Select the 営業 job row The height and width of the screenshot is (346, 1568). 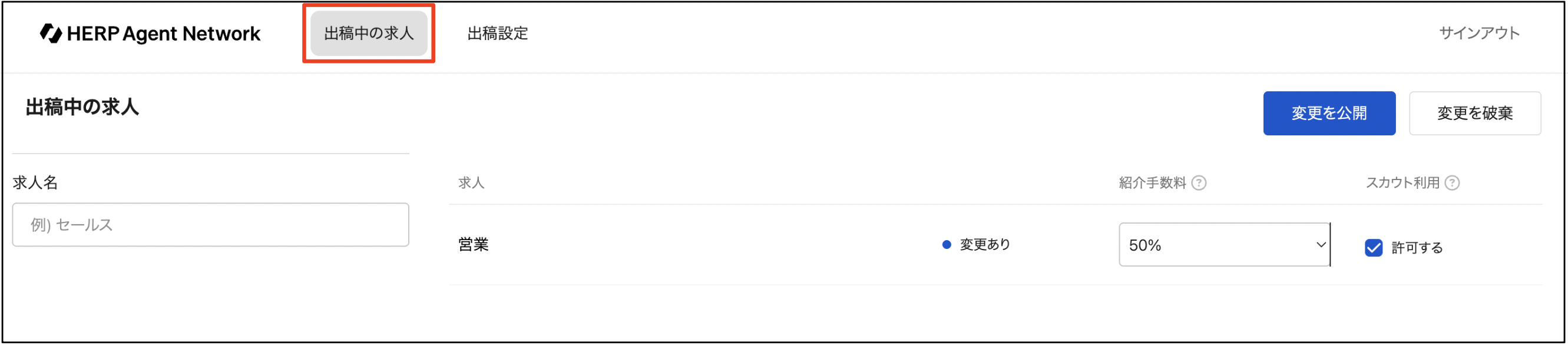point(995,244)
